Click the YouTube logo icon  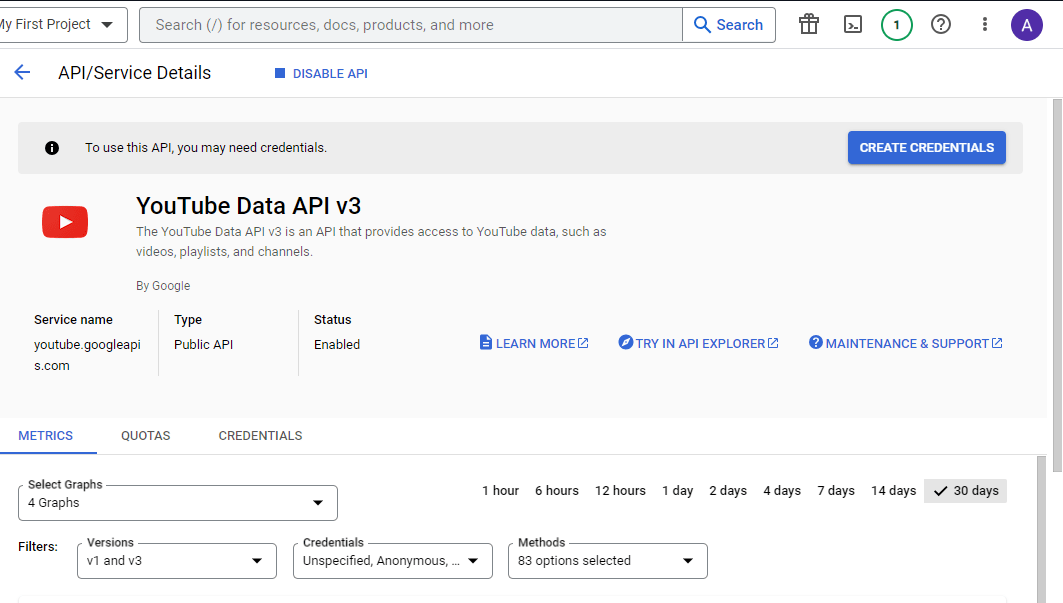(65, 222)
